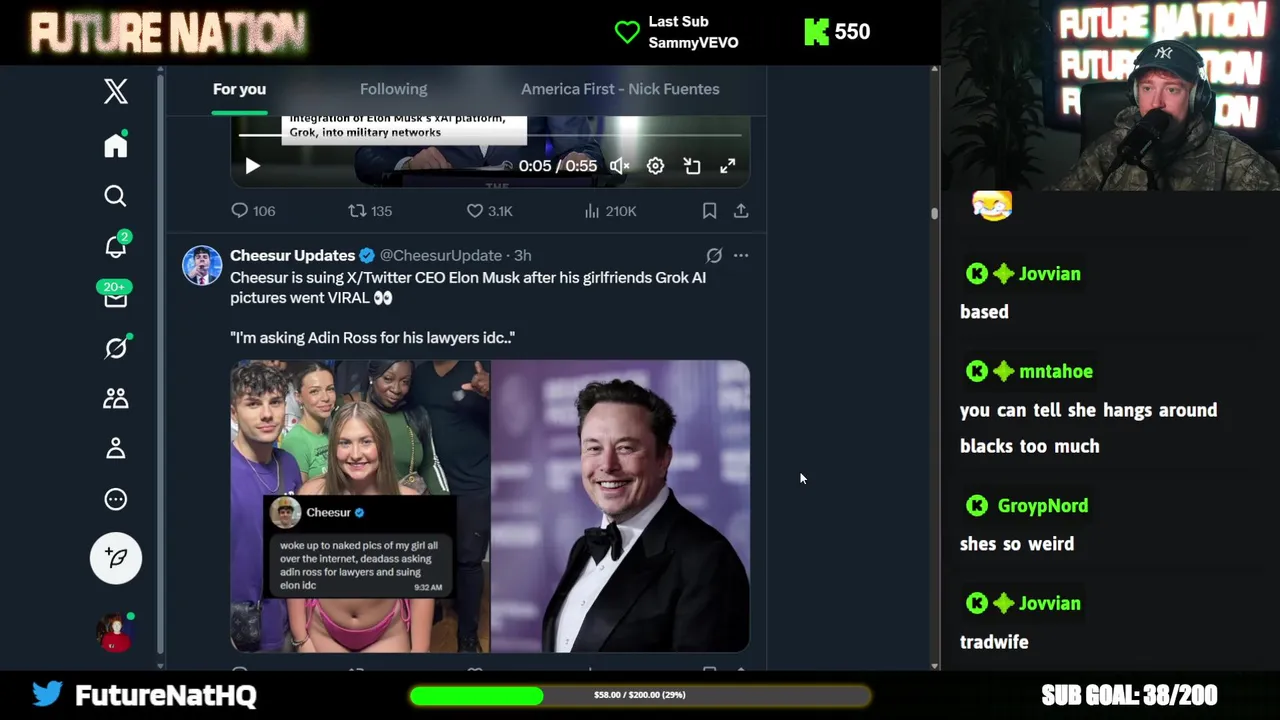Click the GroypNord chat username

point(1042,506)
